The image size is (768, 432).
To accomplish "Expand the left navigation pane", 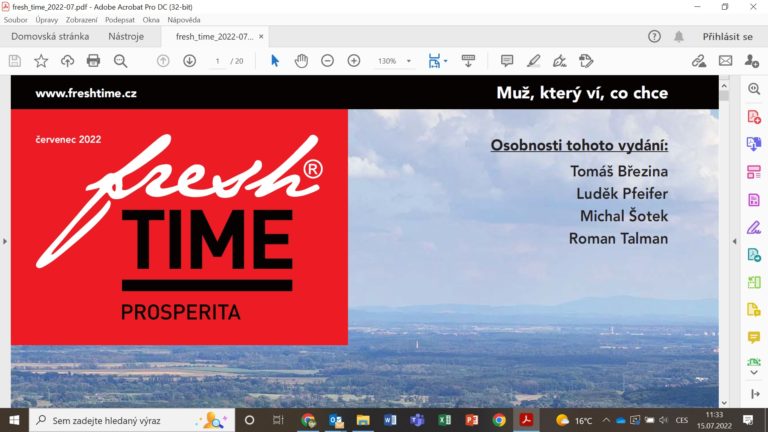I will pyautogui.click(x=5, y=241).
